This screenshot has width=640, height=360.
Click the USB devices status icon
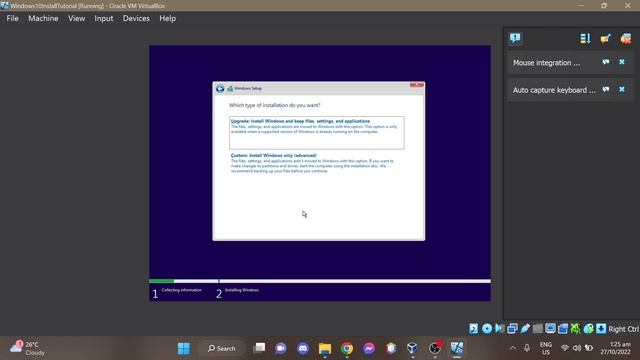525,329
